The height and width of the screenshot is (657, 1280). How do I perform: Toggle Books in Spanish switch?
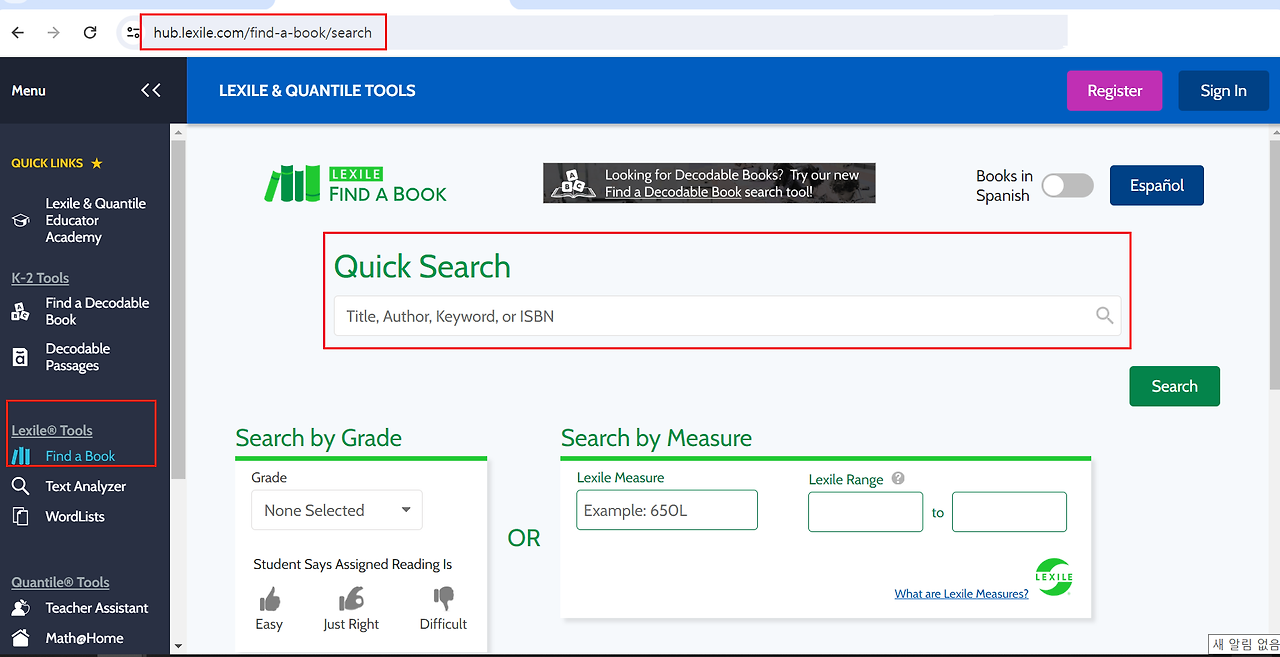click(x=1068, y=185)
